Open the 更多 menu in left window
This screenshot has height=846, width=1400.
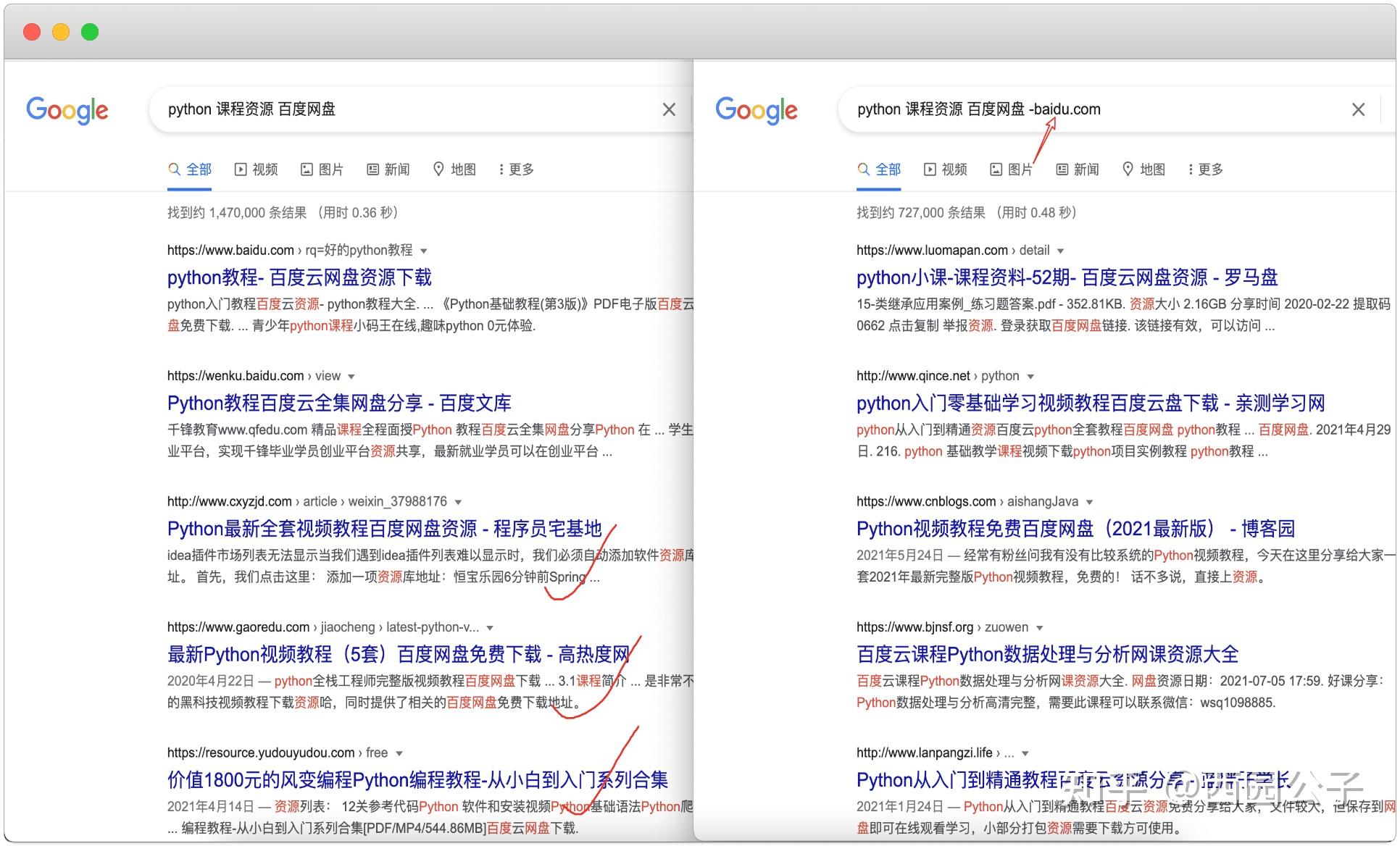(517, 169)
